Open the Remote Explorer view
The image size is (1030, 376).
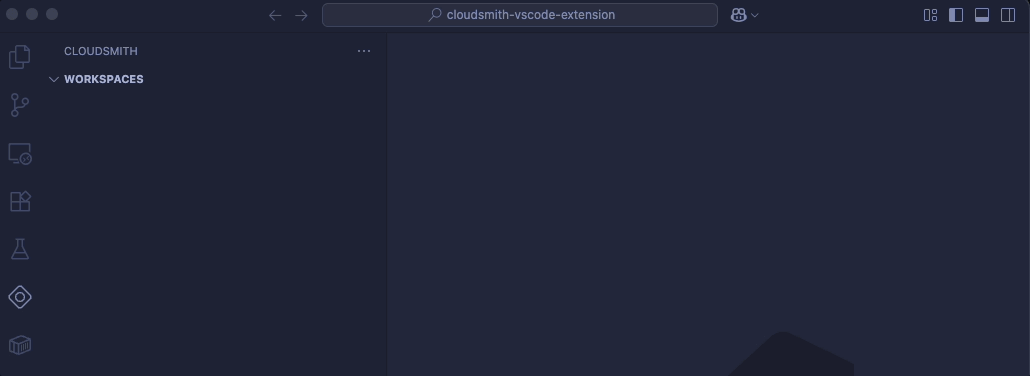(x=20, y=154)
